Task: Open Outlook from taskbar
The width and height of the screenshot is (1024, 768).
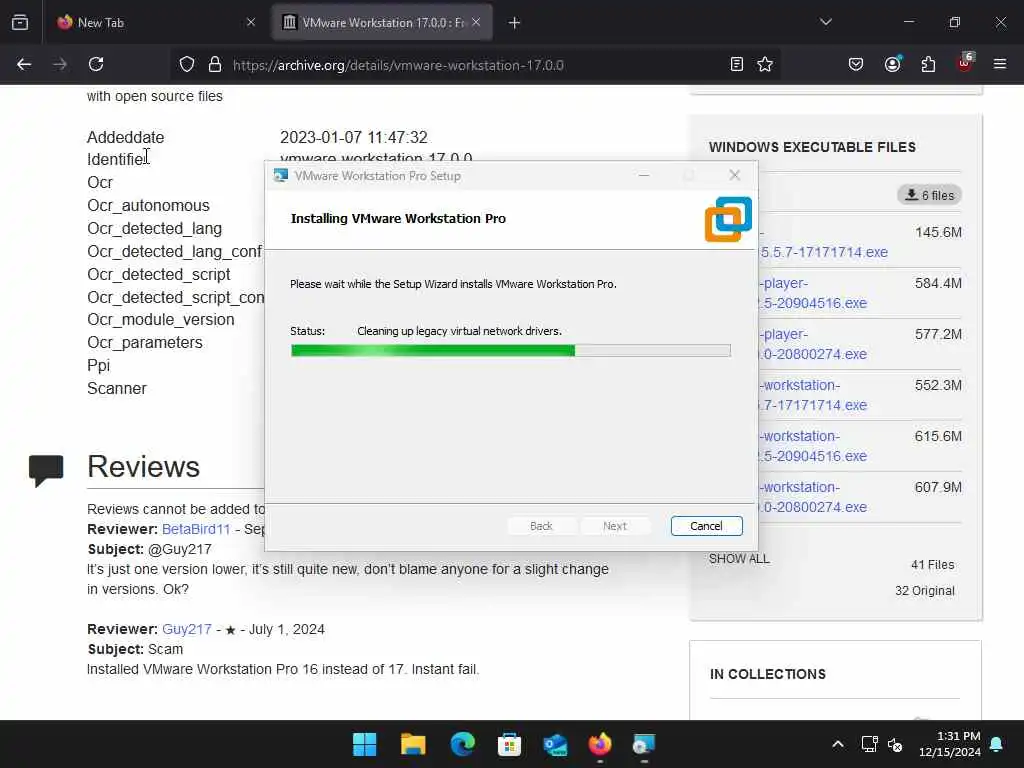Action: (556, 744)
